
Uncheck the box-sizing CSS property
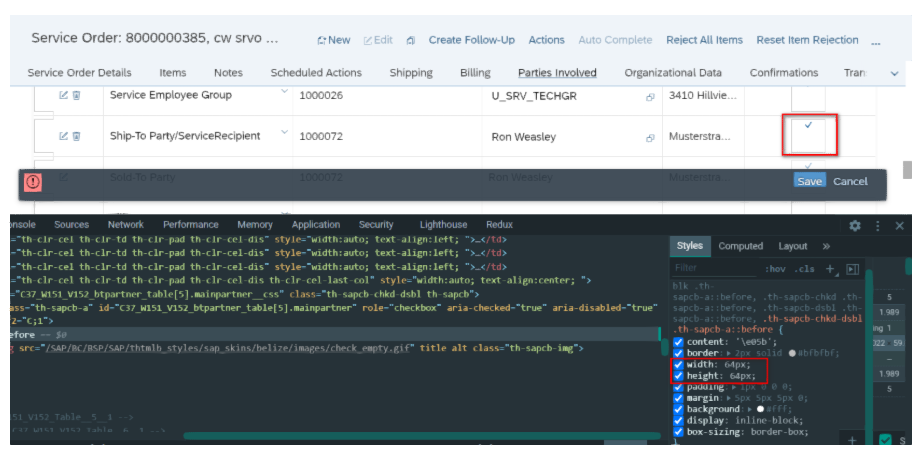[x=678, y=432]
